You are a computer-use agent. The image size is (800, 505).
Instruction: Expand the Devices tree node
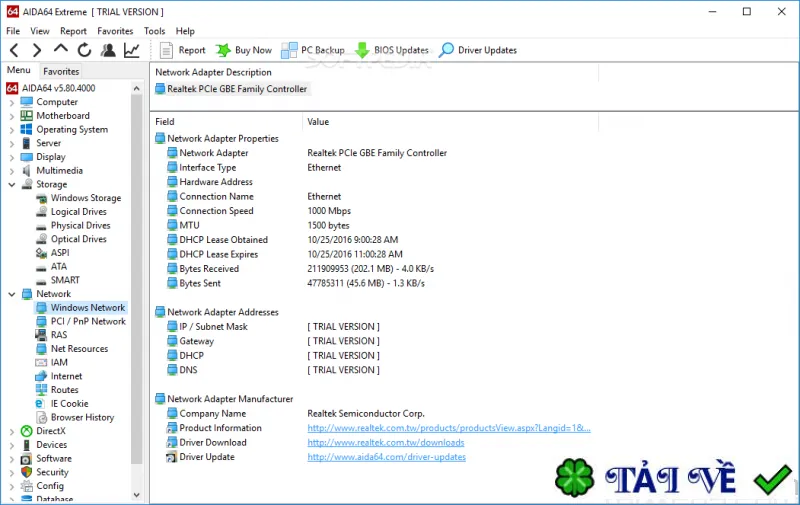pos(12,445)
